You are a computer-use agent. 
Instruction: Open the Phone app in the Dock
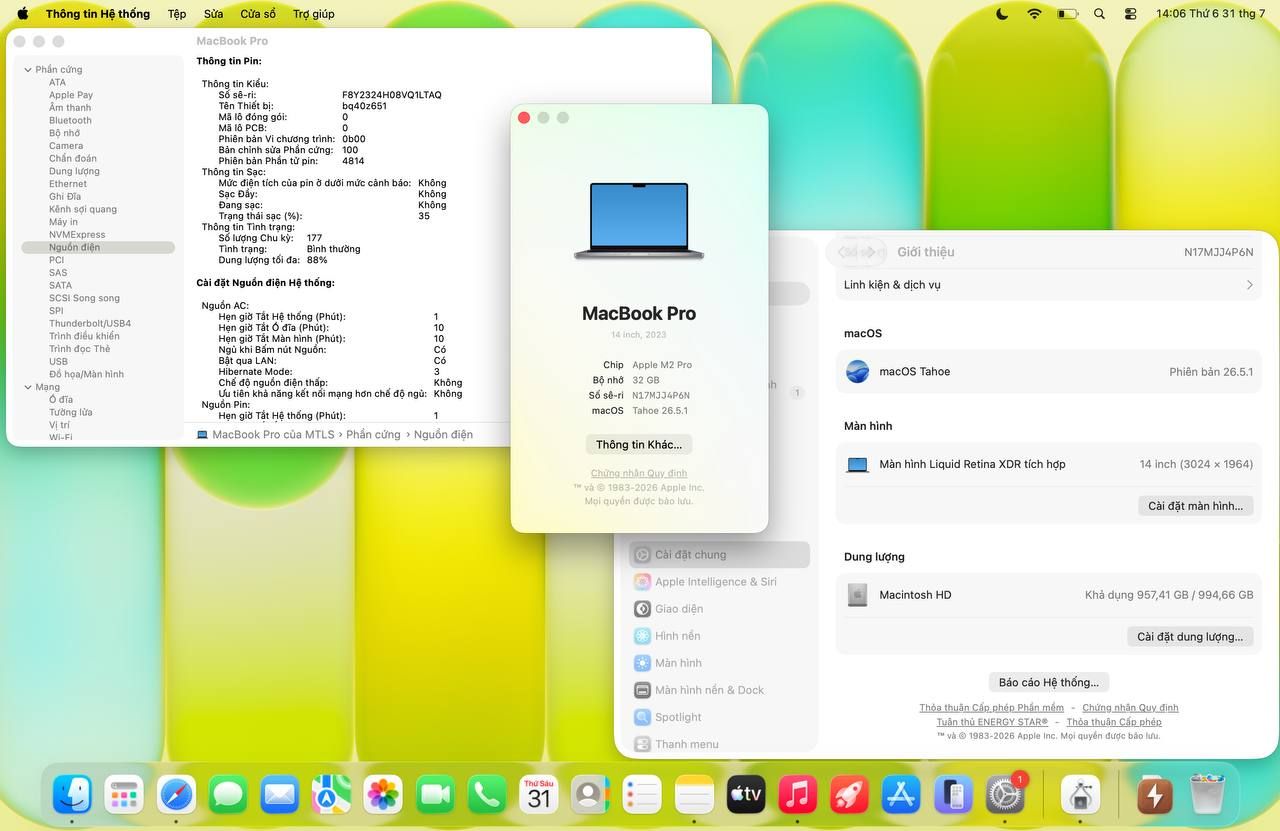click(487, 795)
